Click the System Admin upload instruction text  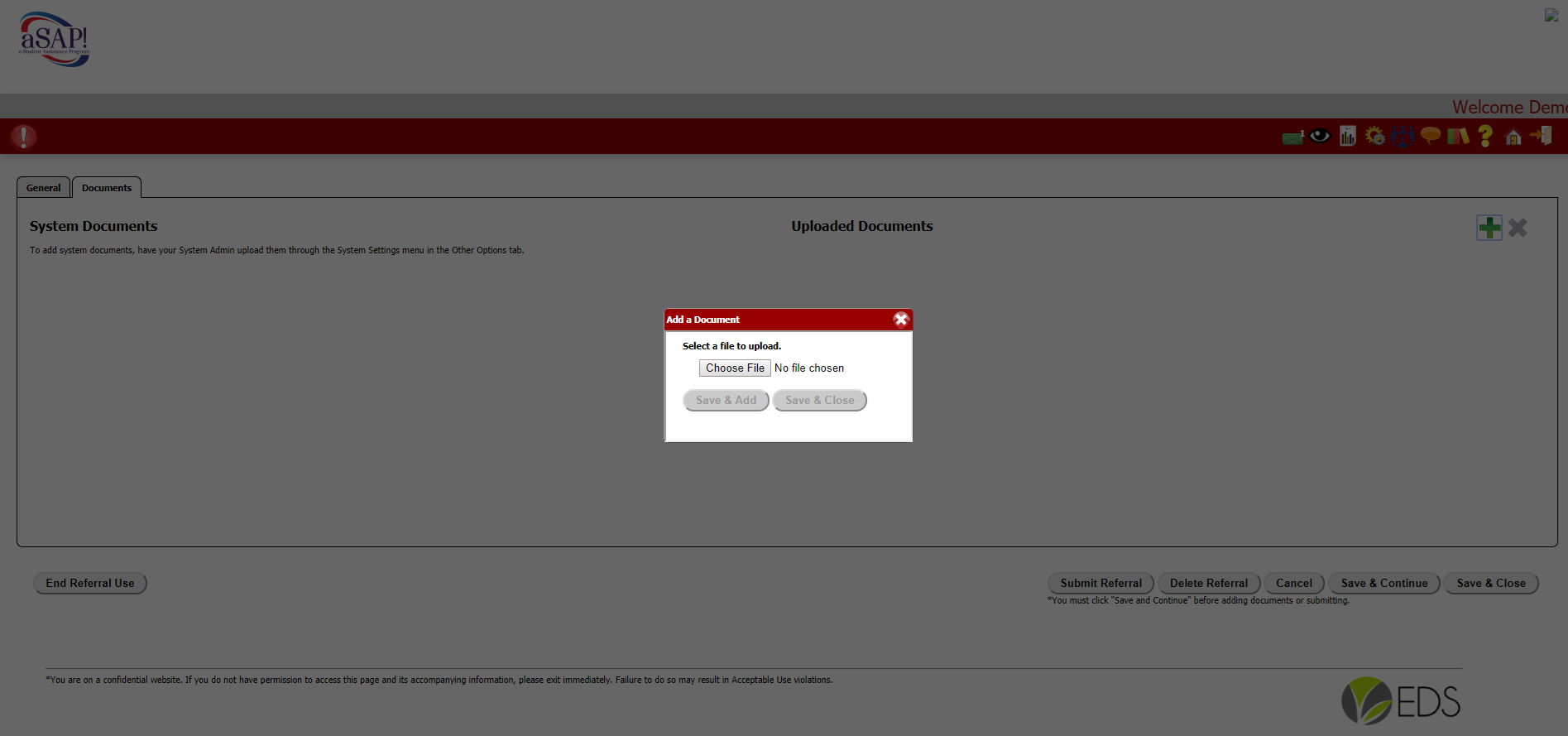tap(276, 250)
